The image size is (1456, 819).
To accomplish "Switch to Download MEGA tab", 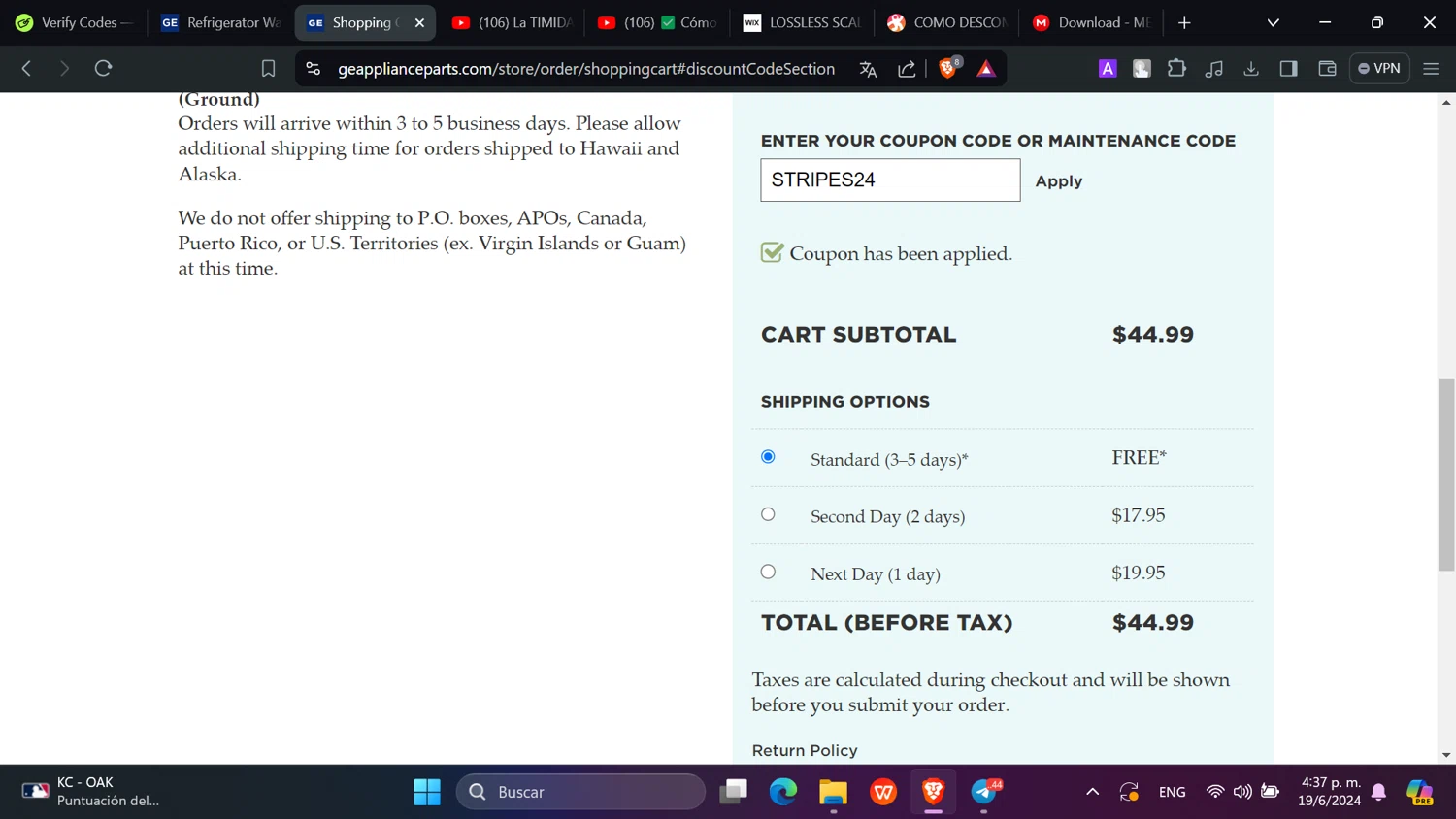I will point(1094,22).
